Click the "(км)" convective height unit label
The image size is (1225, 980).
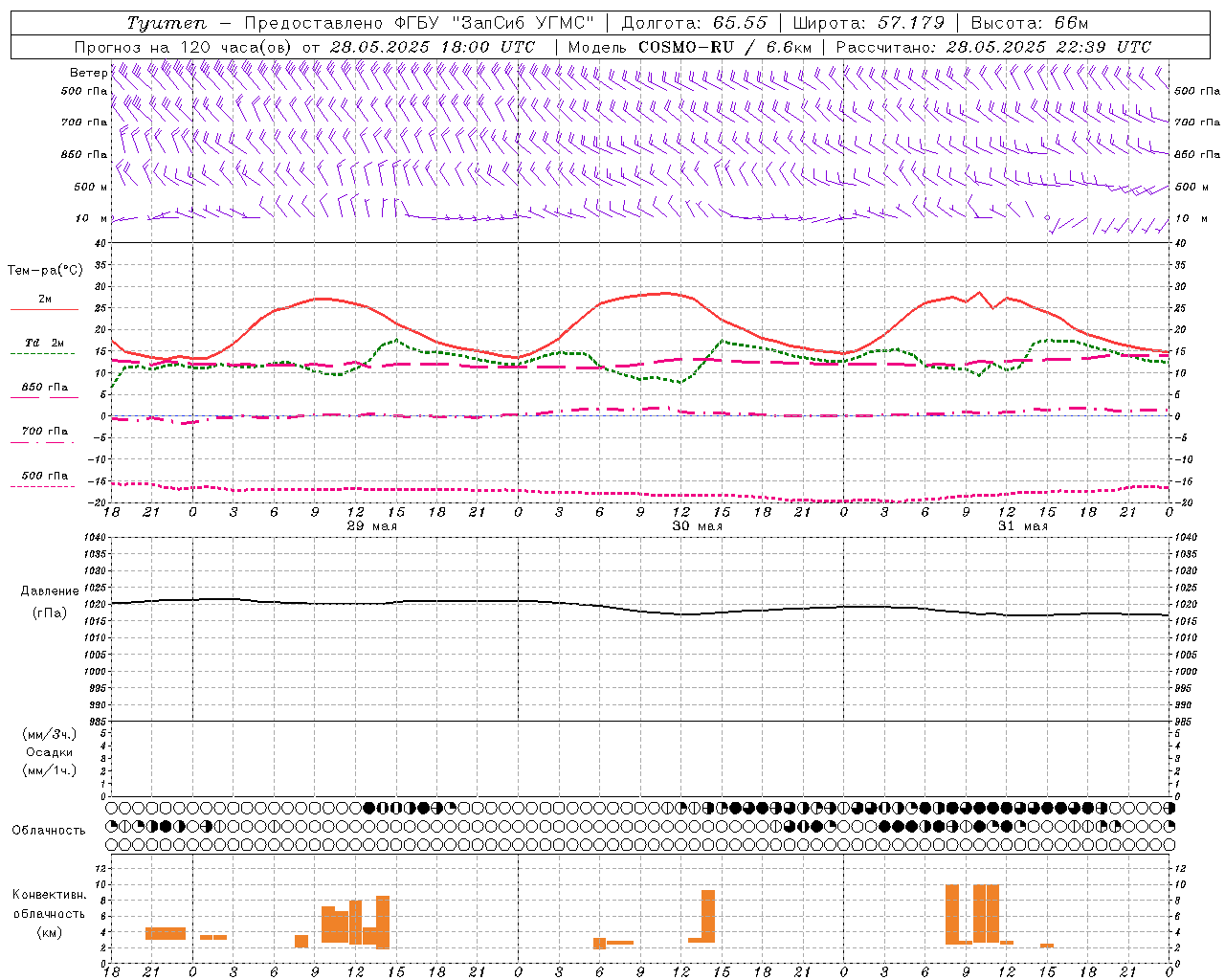pos(49,932)
